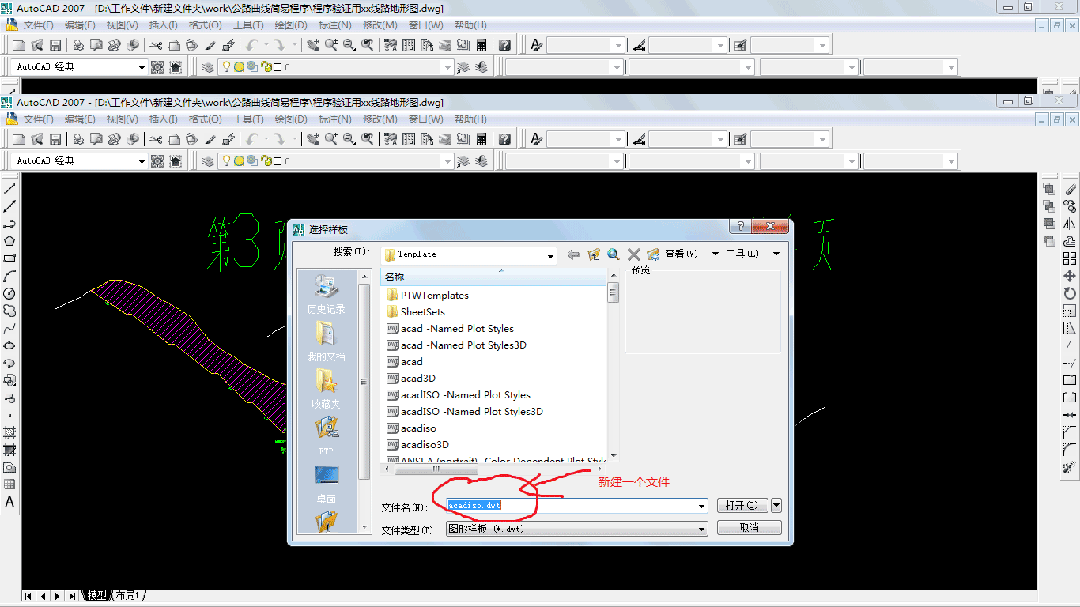Image resolution: width=1080 pixels, height=607 pixels.
Task: Click the layer color square in the lower window
Action: pos(277,161)
